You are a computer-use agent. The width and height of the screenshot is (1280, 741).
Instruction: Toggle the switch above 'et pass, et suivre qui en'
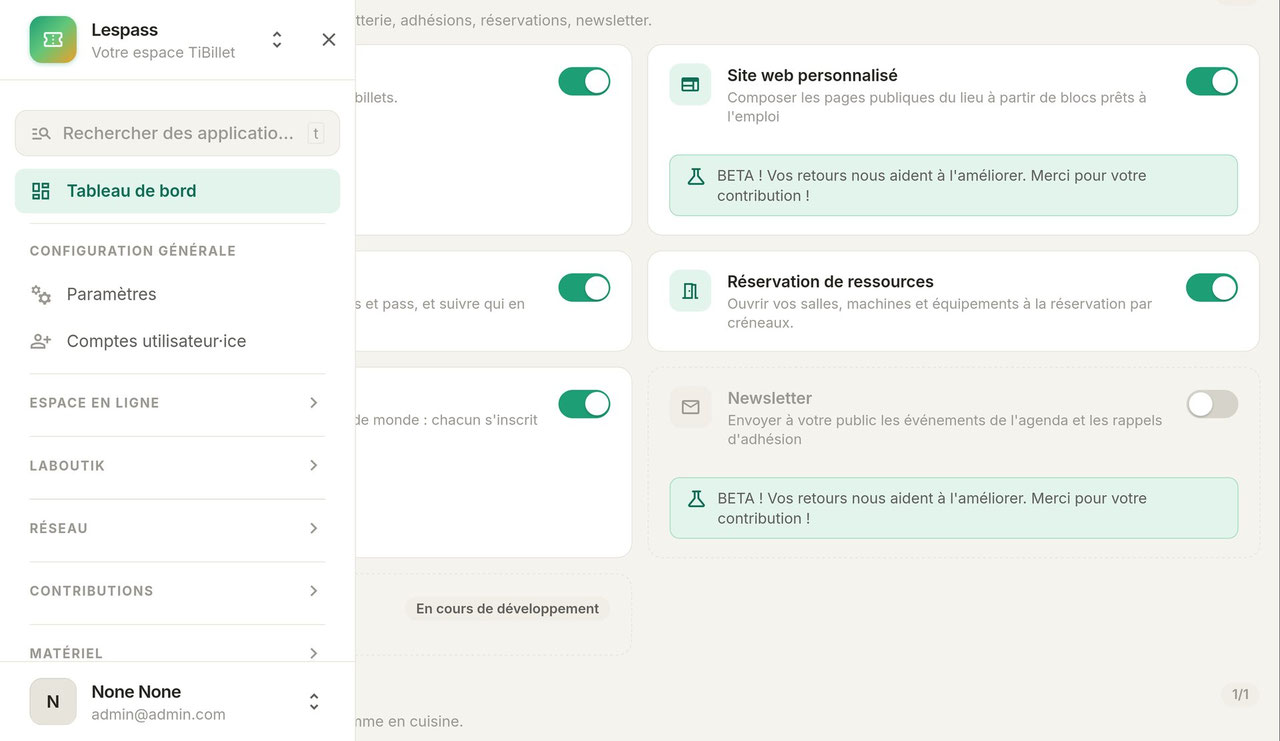click(584, 288)
